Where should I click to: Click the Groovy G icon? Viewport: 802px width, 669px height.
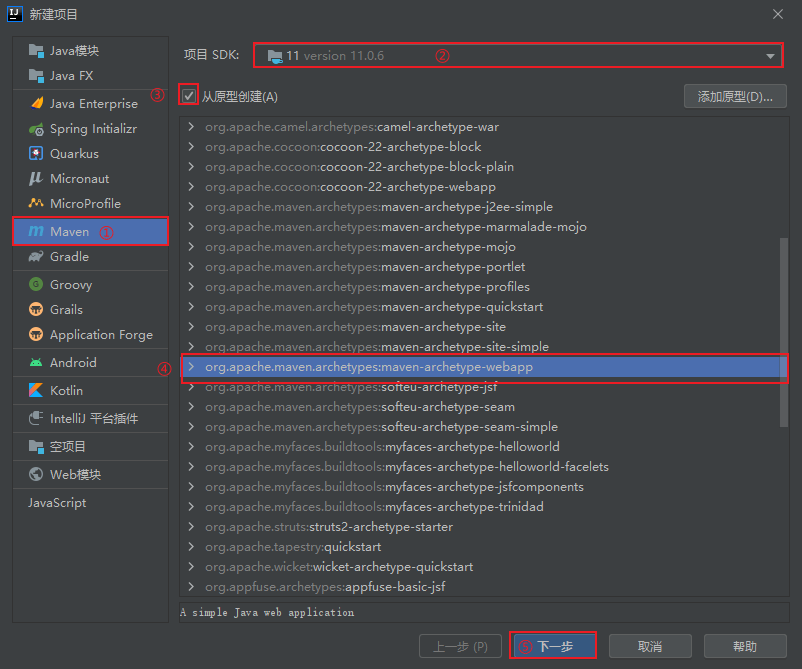(36, 284)
